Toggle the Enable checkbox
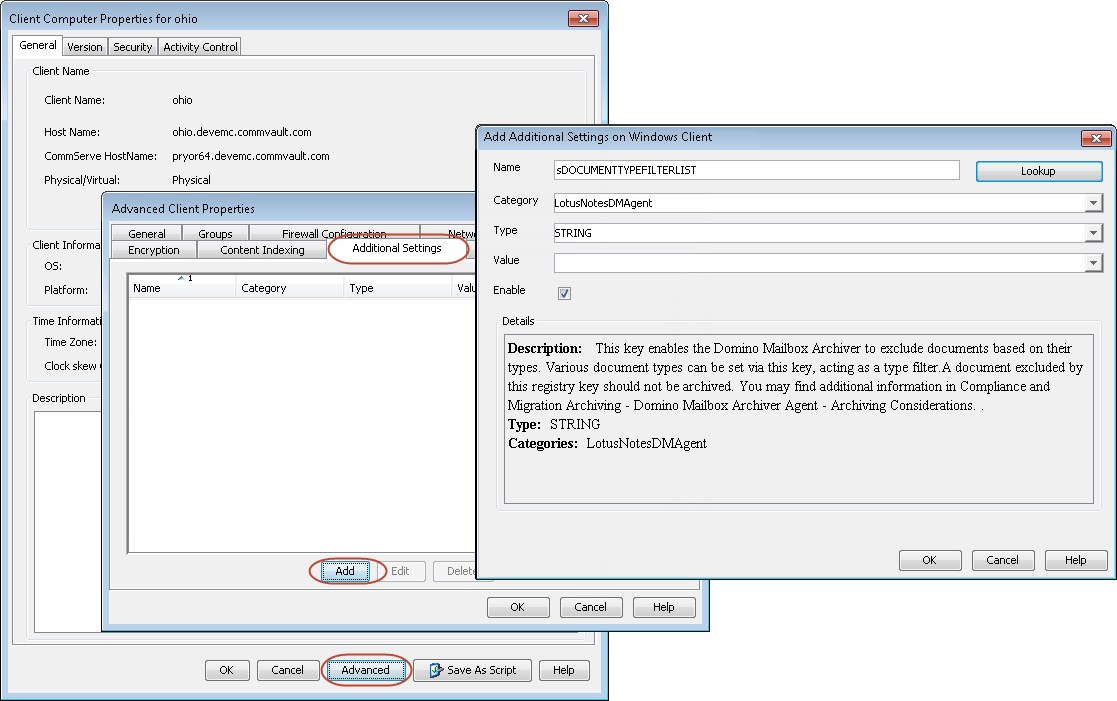The height and width of the screenshot is (701, 1117). [x=564, y=293]
